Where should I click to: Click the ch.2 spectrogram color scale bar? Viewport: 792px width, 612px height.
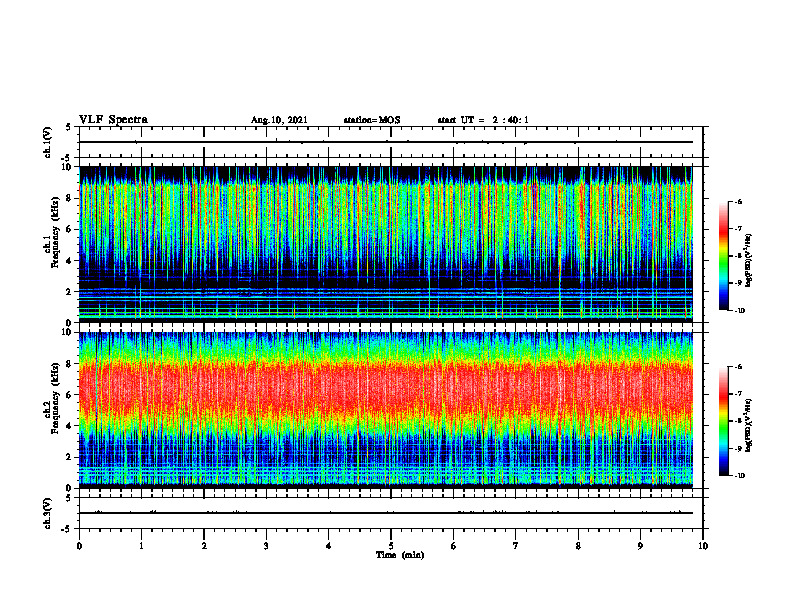click(x=724, y=421)
